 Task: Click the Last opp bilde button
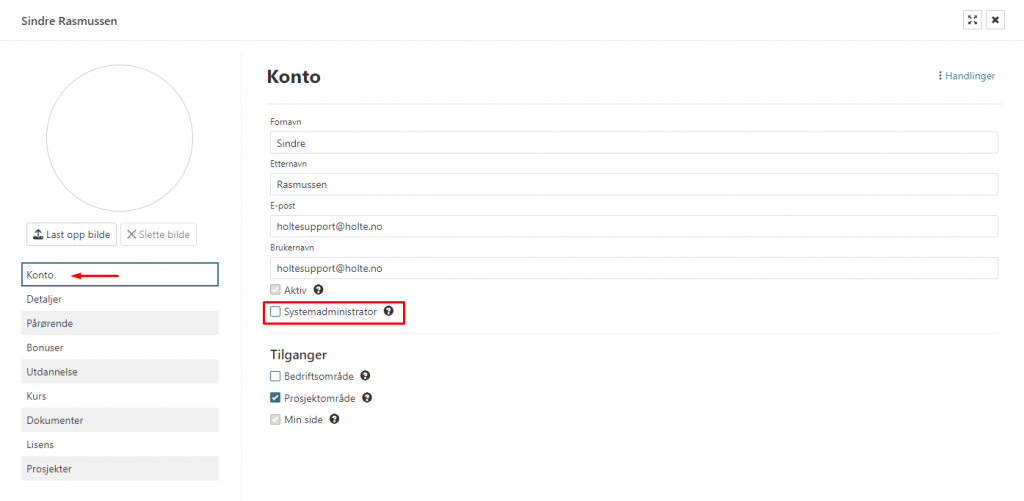[x=71, y=234]
